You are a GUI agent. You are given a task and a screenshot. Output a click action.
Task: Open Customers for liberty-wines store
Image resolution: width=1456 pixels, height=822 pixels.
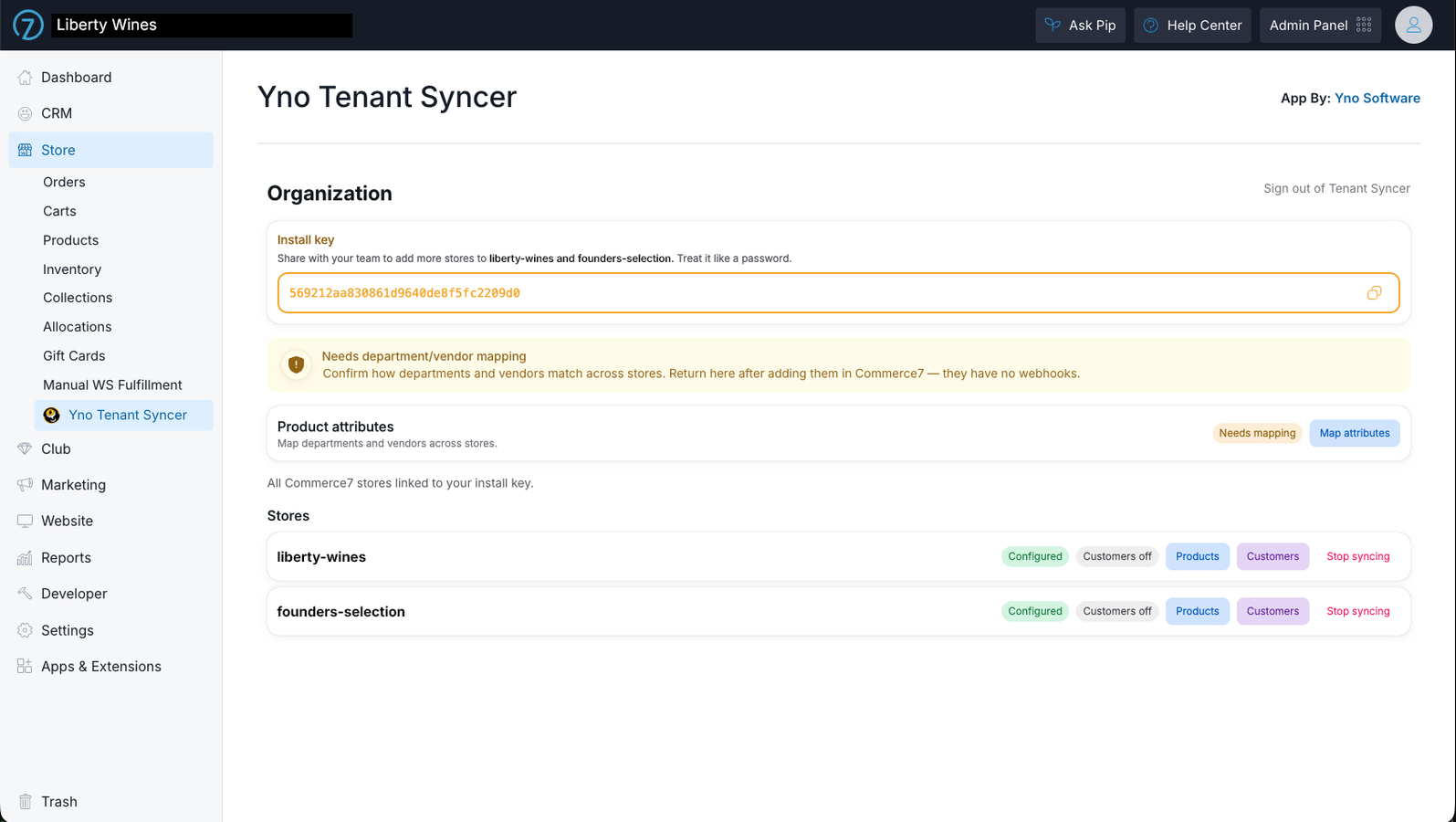[1273, 556]
